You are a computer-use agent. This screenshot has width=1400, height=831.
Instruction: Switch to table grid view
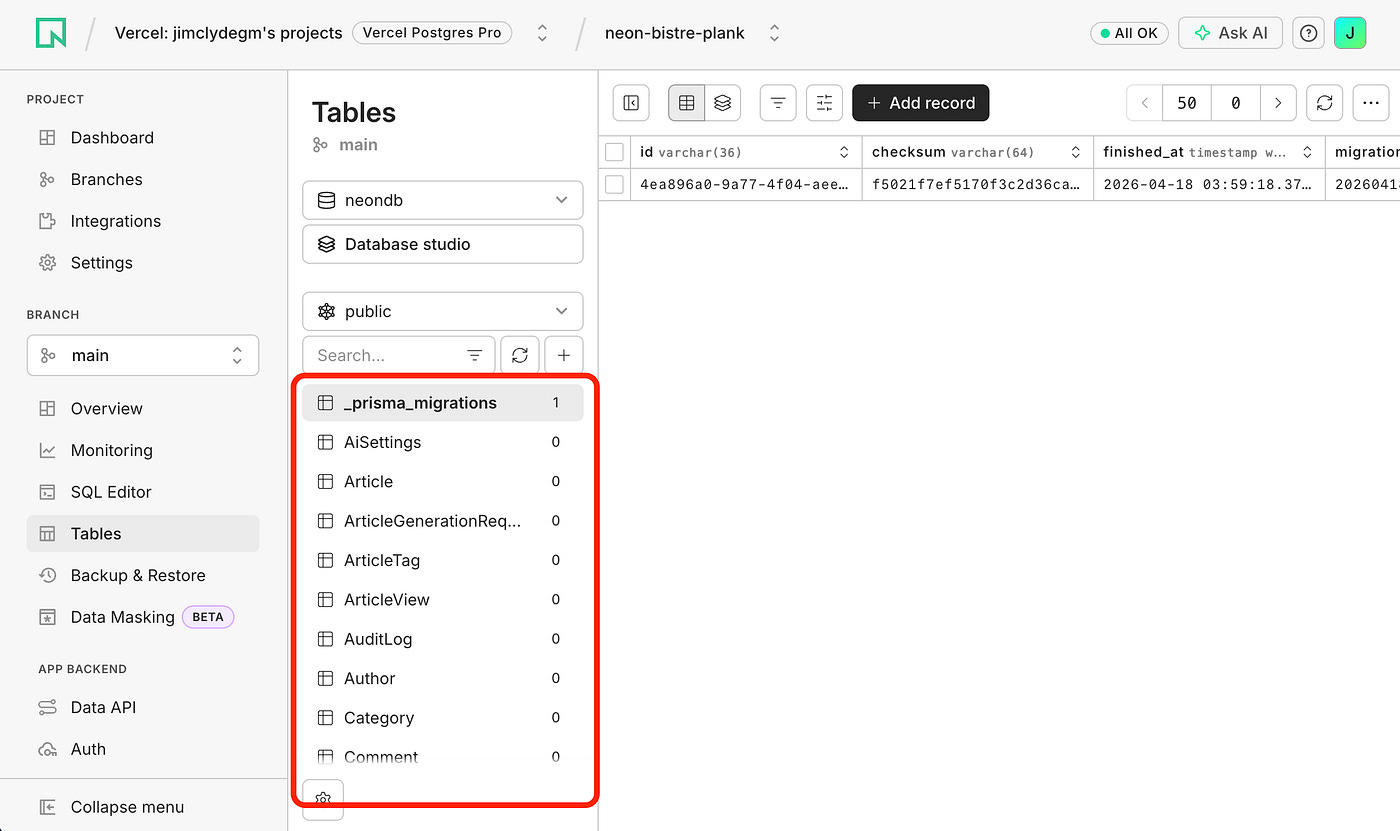(686, 103)
